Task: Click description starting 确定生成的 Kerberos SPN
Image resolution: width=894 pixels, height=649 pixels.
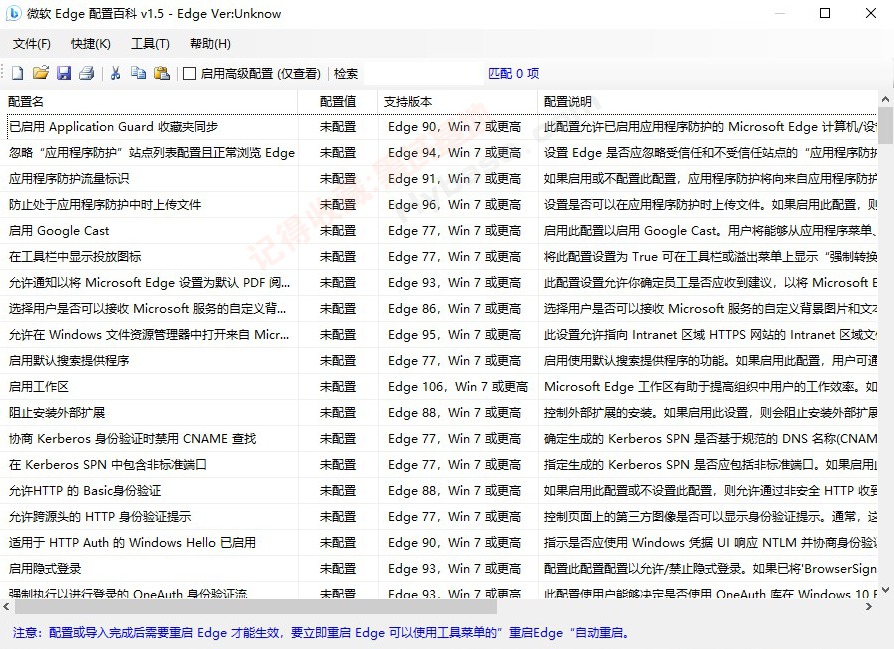Action: (x=710, y=439)
